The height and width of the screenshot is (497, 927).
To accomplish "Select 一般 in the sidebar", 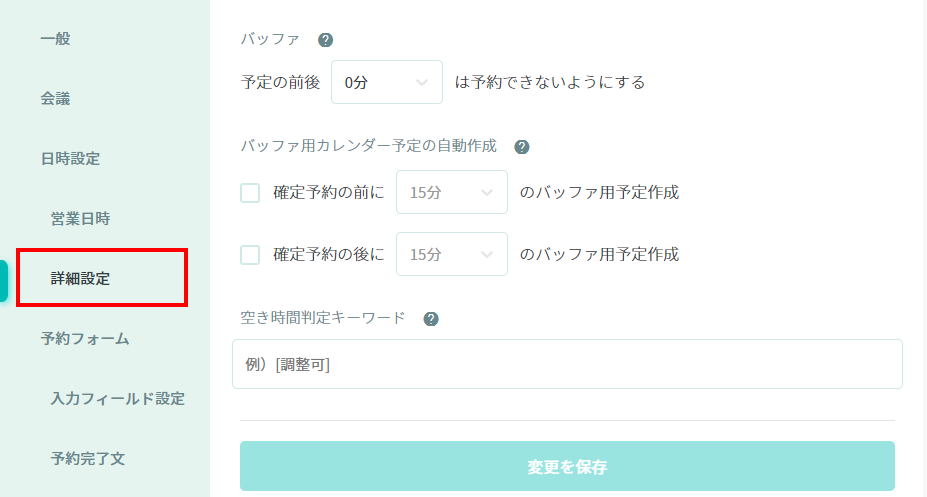I will (x=56, y=39).
